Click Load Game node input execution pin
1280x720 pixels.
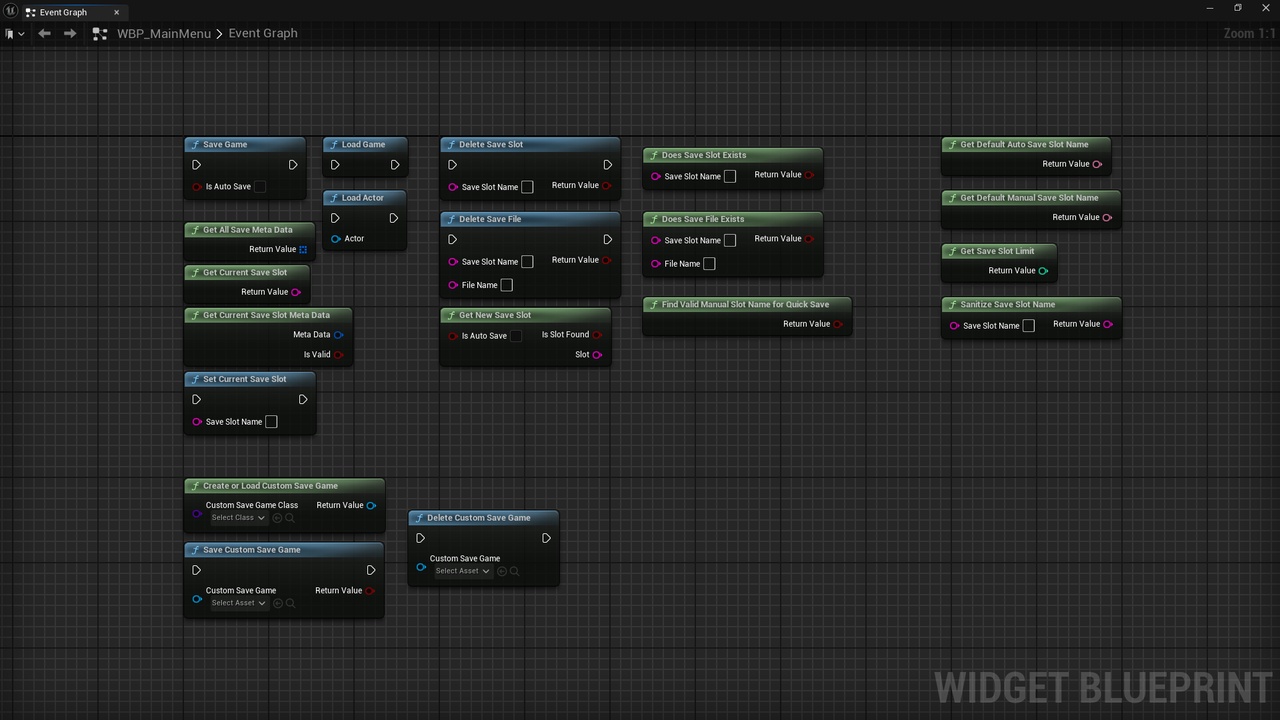tap(335, 165)
